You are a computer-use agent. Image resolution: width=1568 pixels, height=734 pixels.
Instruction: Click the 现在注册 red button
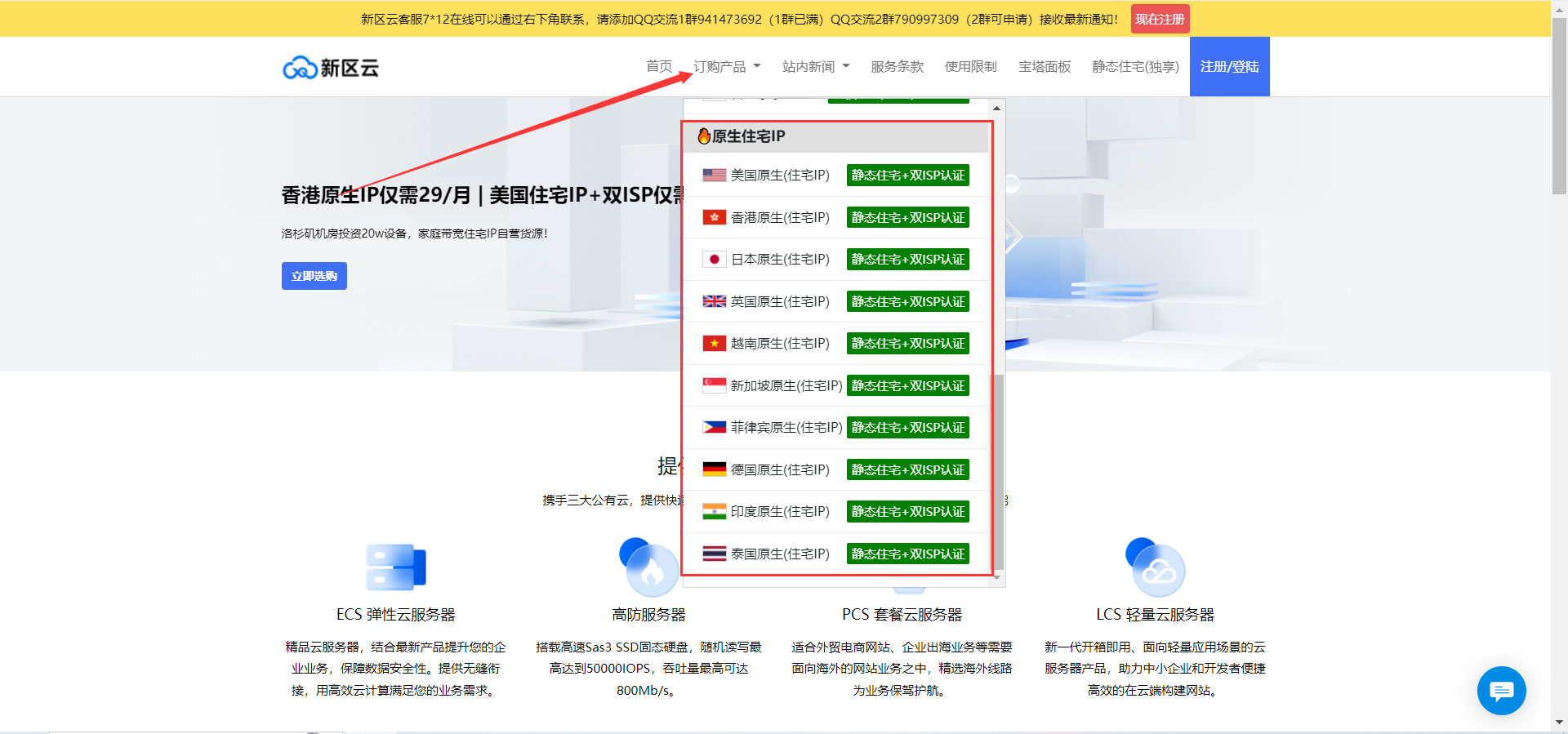1160,19
